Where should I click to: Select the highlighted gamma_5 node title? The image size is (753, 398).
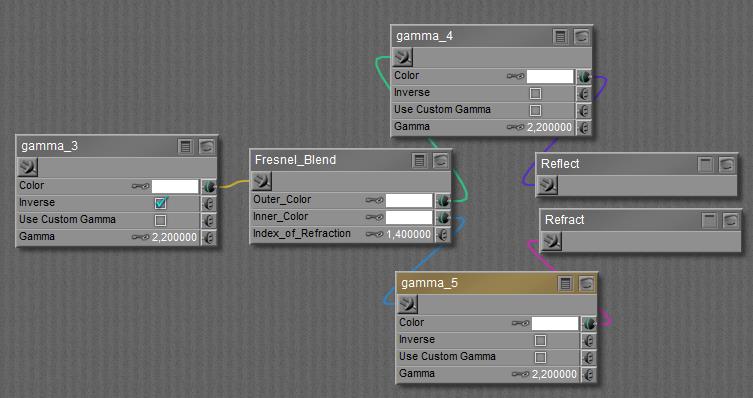429,283
